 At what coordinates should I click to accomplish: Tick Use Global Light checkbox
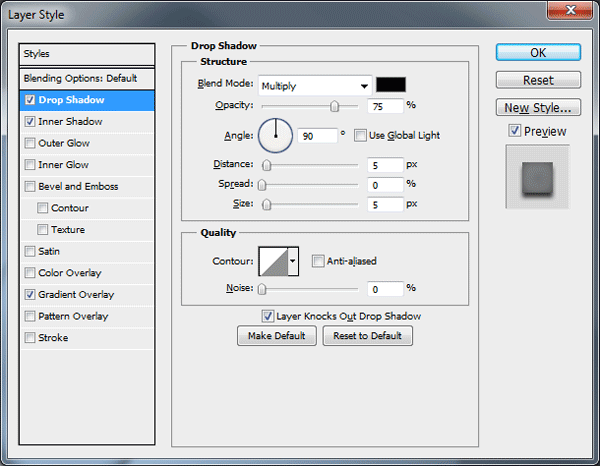(360, 135)
